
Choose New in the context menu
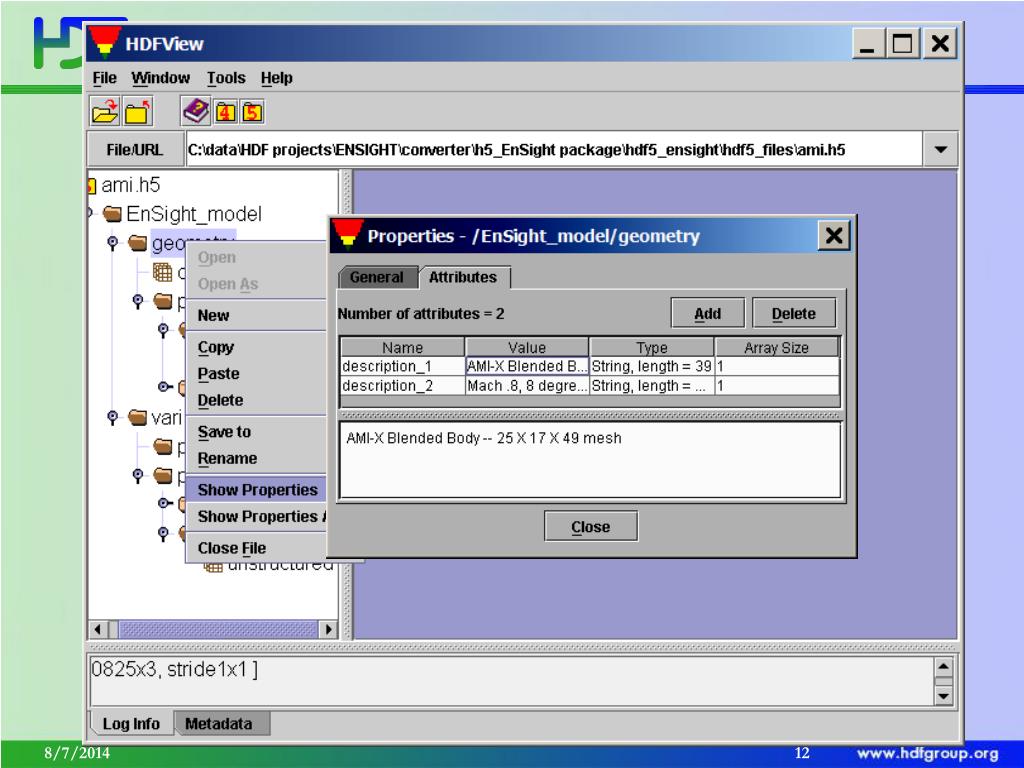tap(256, 315)
